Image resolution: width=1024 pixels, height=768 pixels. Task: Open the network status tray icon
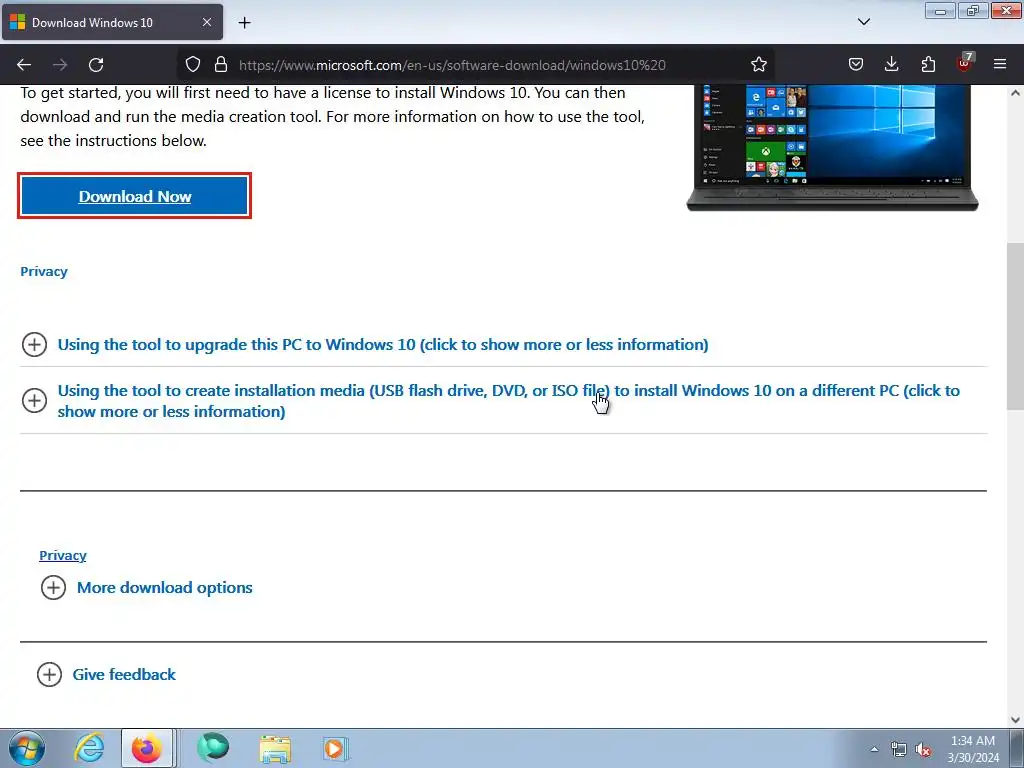pos(899,749)
